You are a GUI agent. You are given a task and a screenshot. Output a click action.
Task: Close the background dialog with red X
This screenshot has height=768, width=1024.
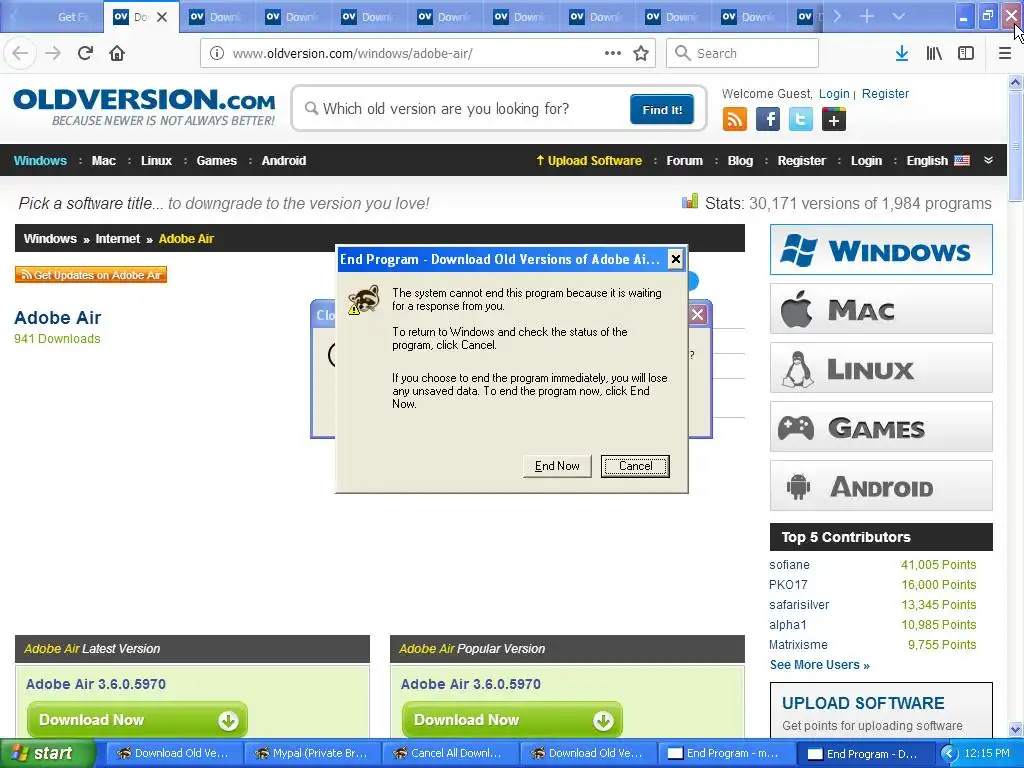coord(697,315)
